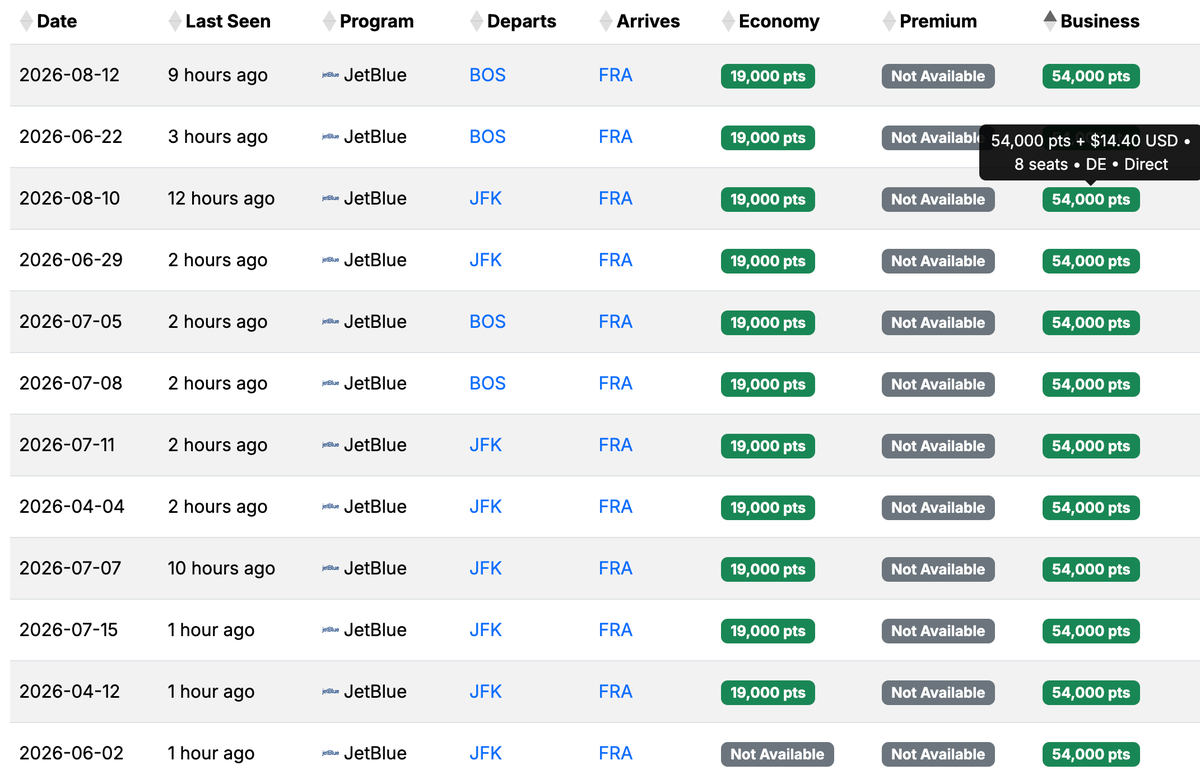Click sort icon beside Departs column header

pyautogui.click(x=476, y=21)
